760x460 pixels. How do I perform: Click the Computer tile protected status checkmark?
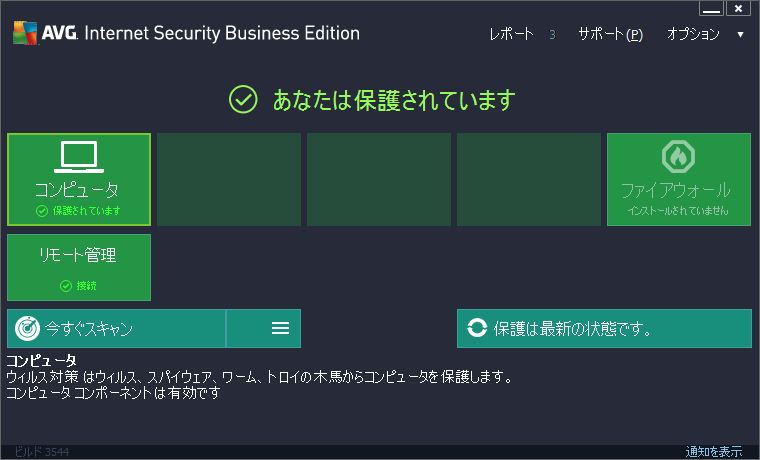click(x=42, y=211)
